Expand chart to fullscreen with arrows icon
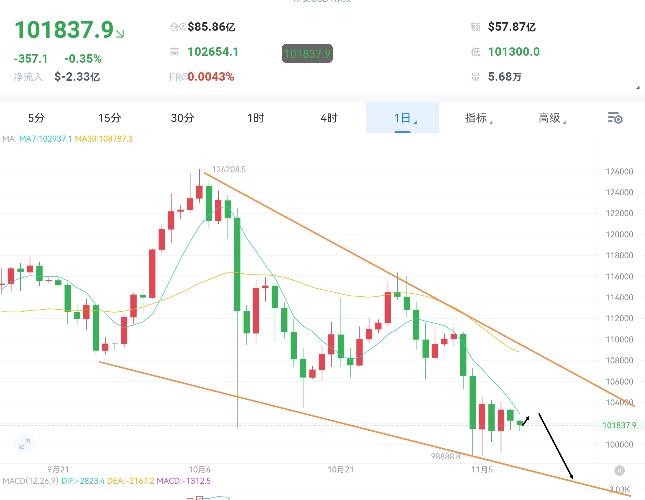645x500 pixels. [x=25, y=444]
